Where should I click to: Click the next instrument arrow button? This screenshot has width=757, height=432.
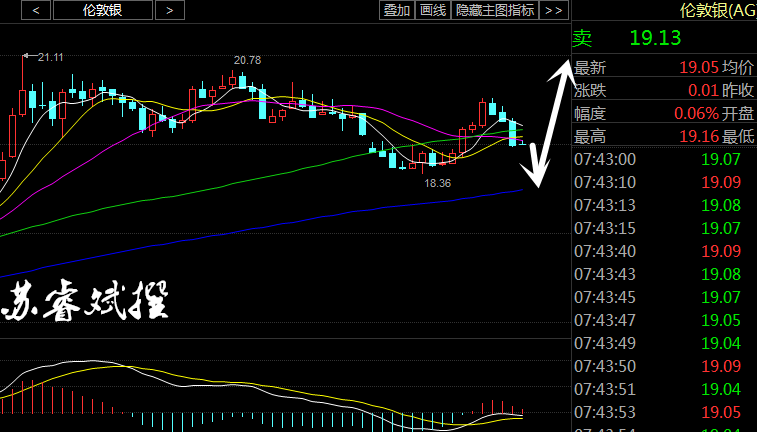[x=170, y=10]
